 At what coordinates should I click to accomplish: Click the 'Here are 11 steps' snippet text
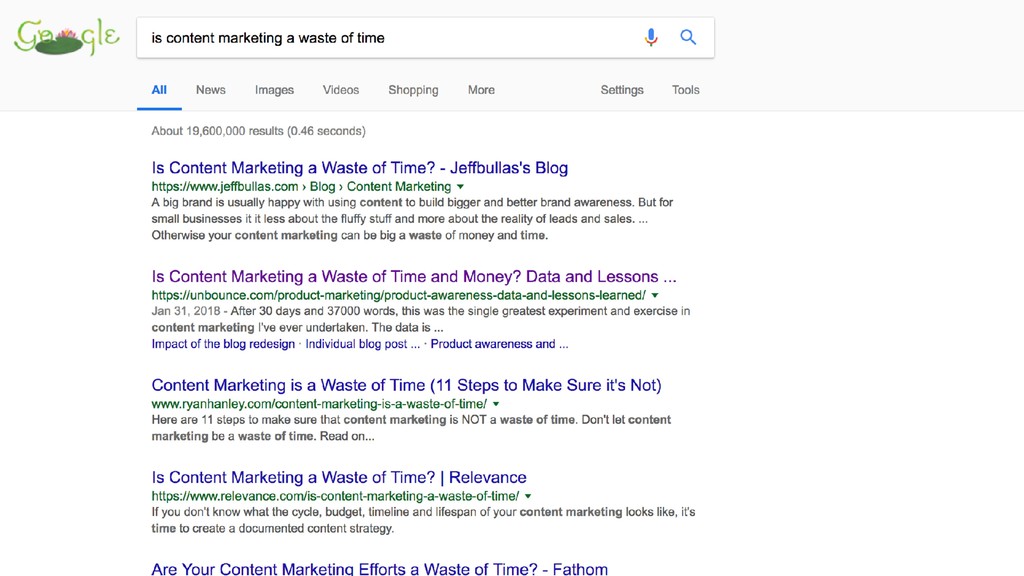point(411,428)
